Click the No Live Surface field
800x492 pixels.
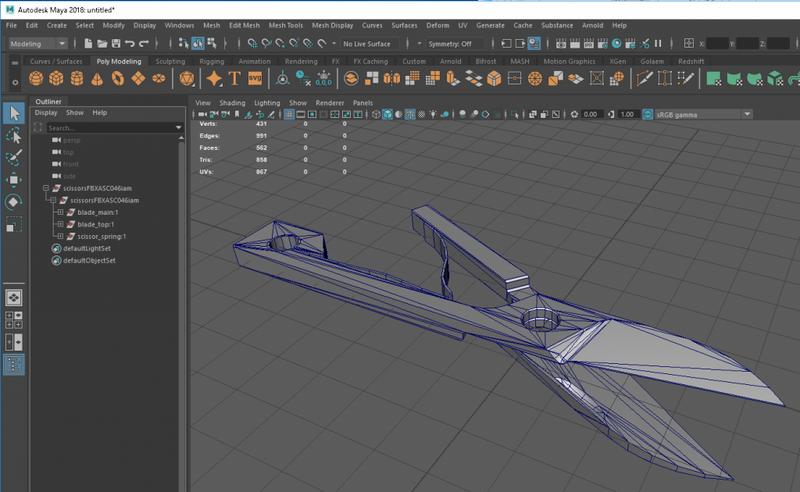(370, 44)
